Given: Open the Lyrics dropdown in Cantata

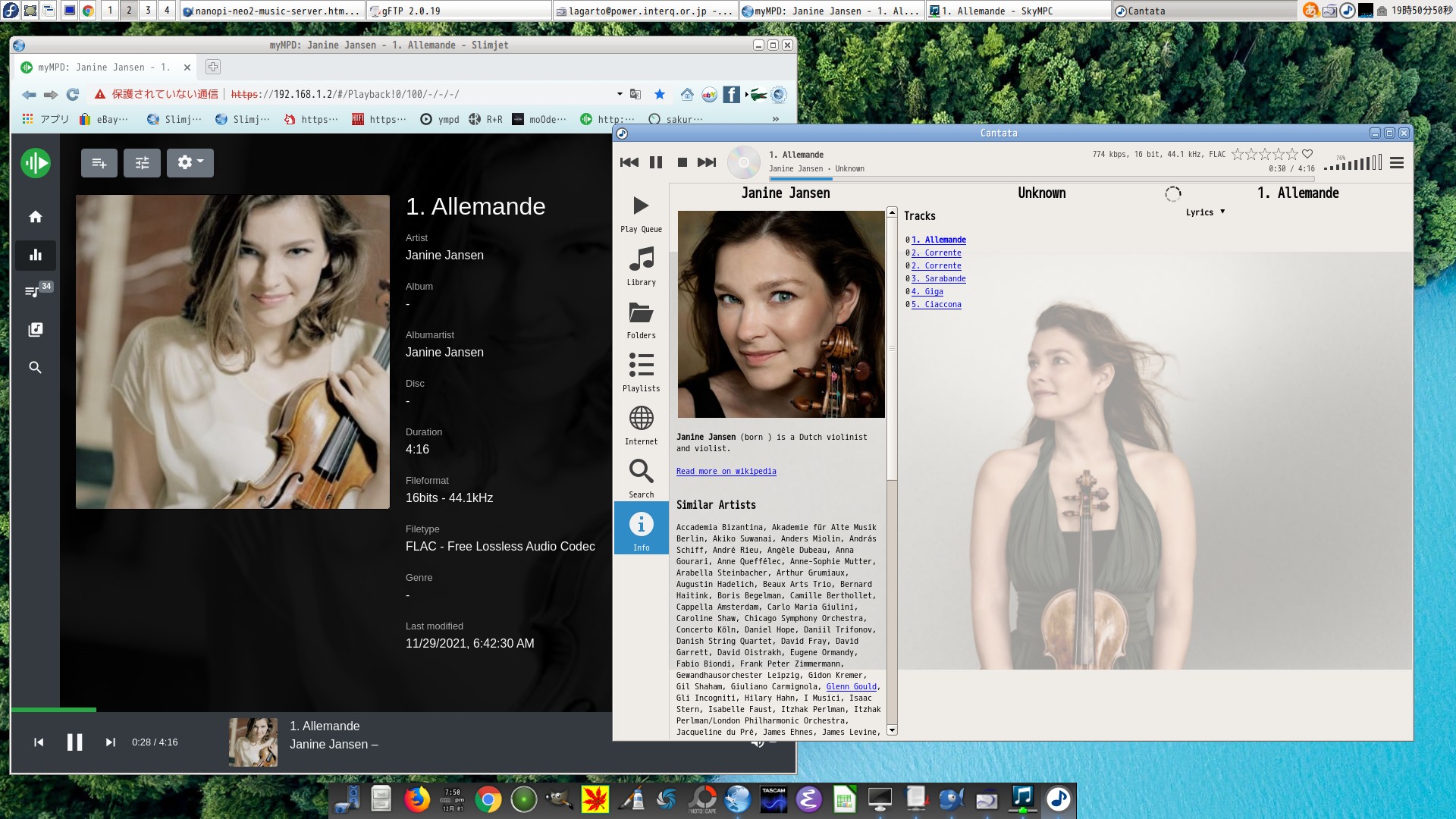Looking at the screenshot, I should [x=1205, y=212].
